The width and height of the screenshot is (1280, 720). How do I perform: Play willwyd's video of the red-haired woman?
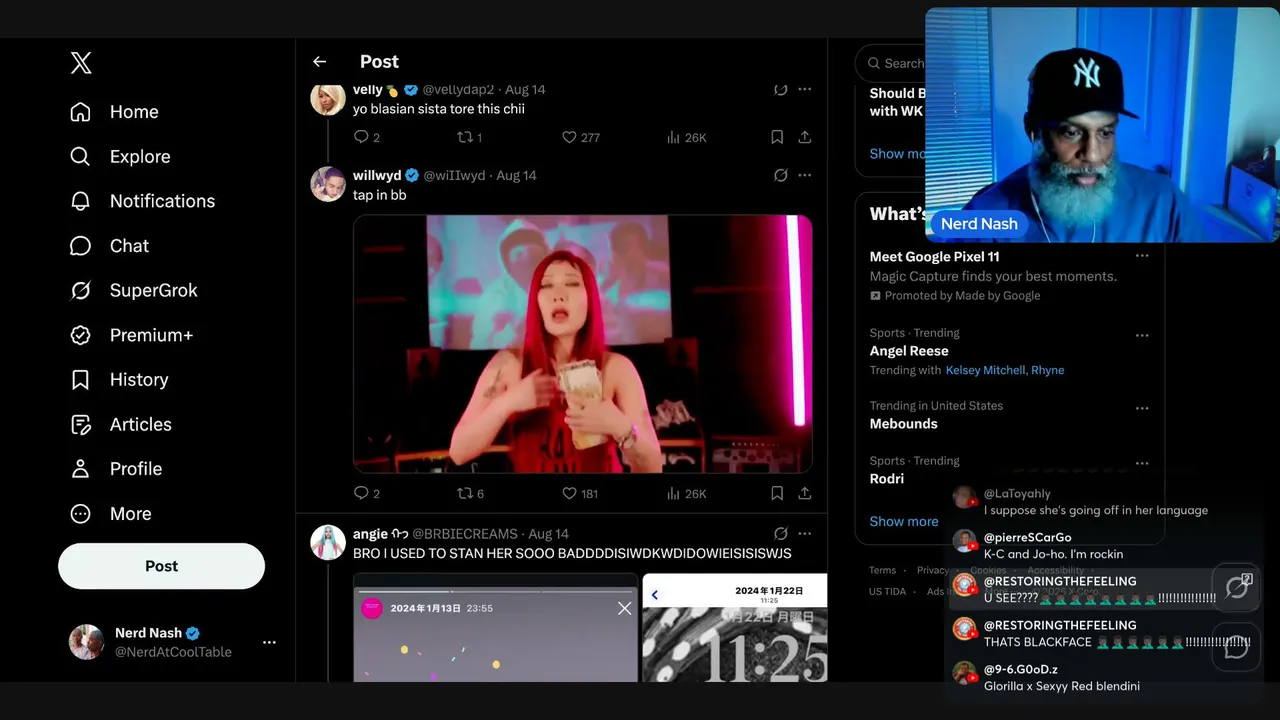click(583, 344)
